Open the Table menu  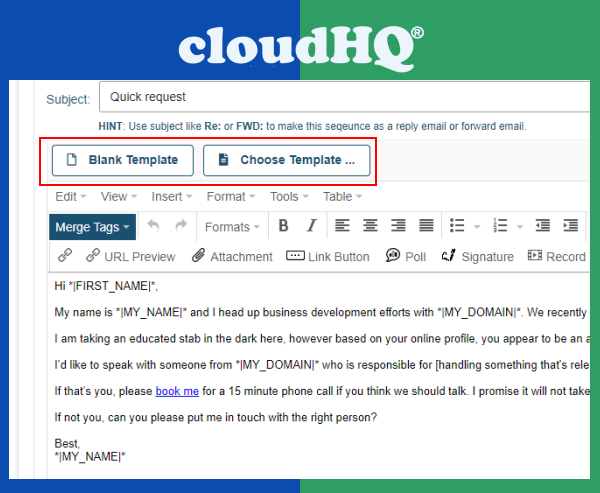click(x=342, y=196)
